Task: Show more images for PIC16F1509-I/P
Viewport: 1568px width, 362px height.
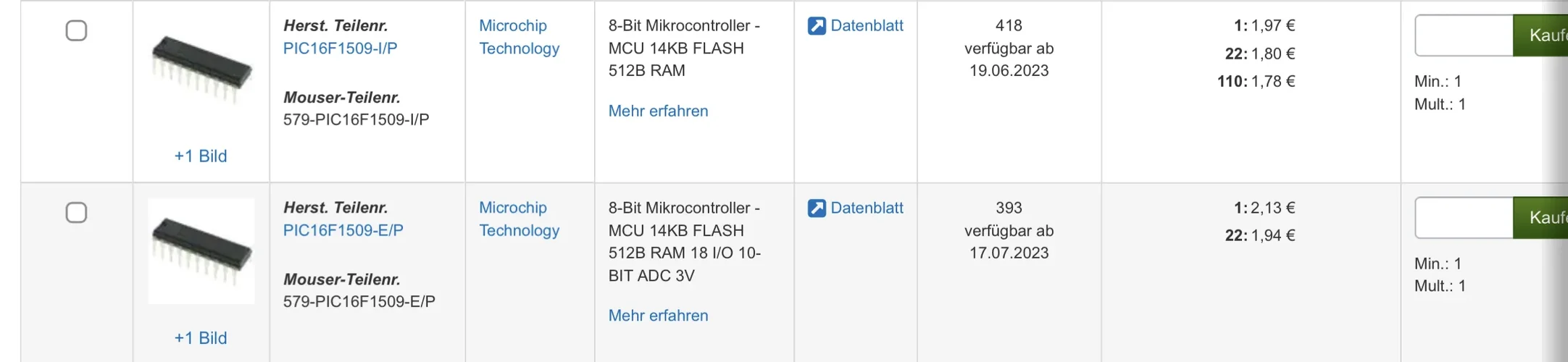Action: pos(201,156)
